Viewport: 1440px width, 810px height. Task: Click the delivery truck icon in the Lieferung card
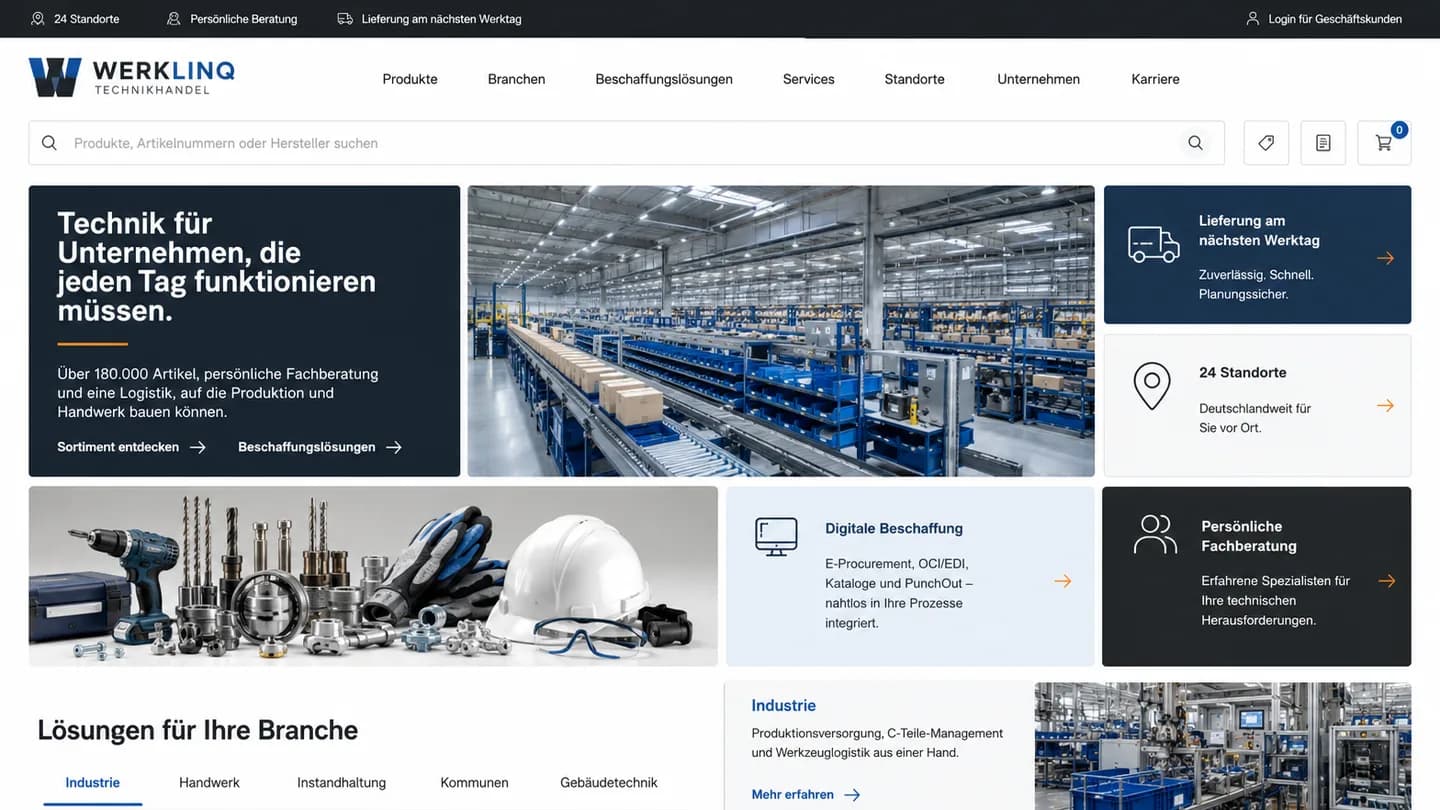[1154, 244]
